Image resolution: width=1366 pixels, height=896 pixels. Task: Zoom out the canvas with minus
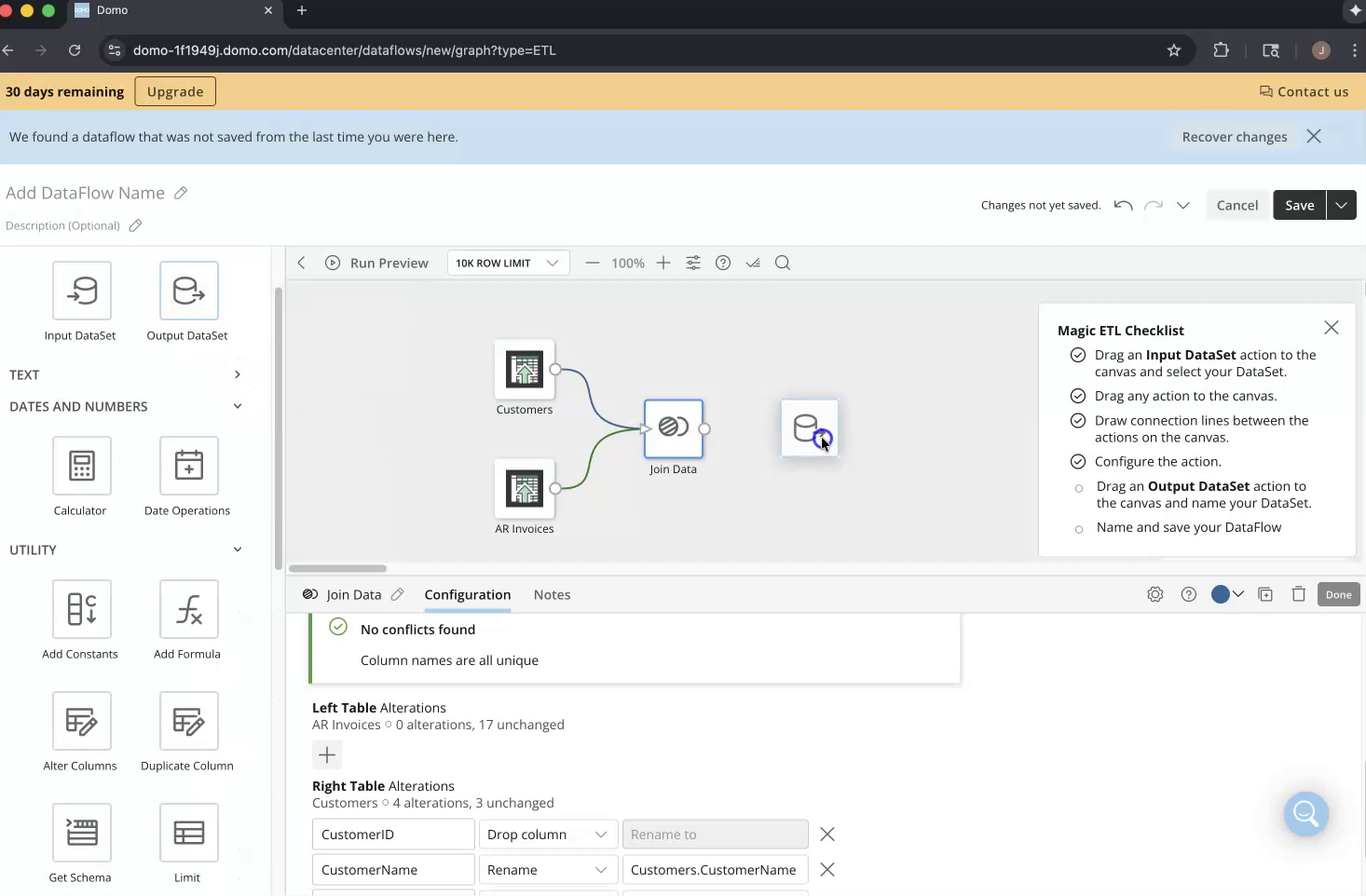pyautogui.click(x=592, y=263)
